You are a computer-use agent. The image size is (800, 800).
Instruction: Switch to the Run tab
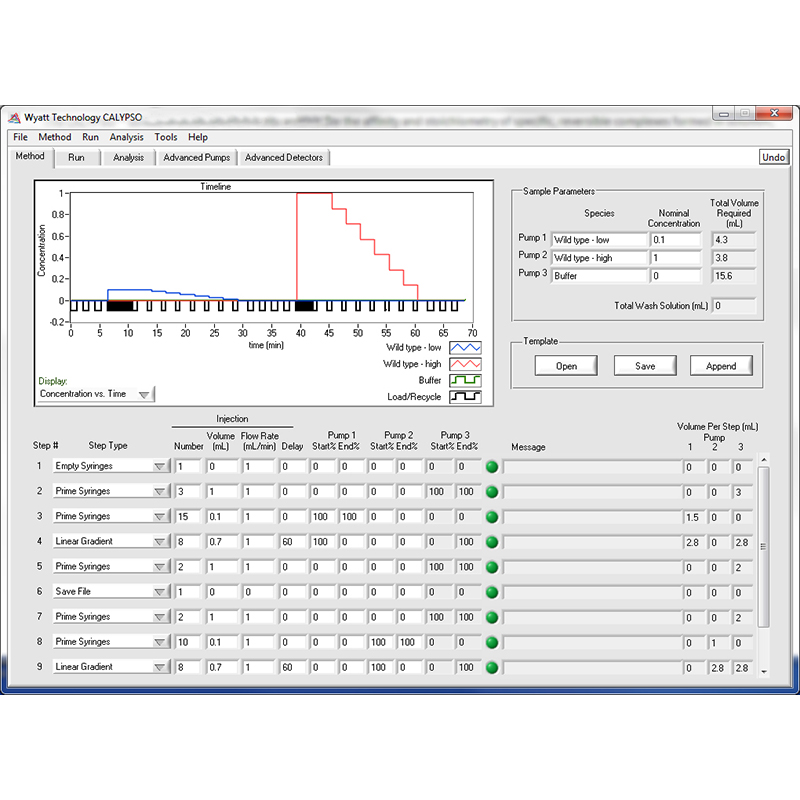[77, 158]
